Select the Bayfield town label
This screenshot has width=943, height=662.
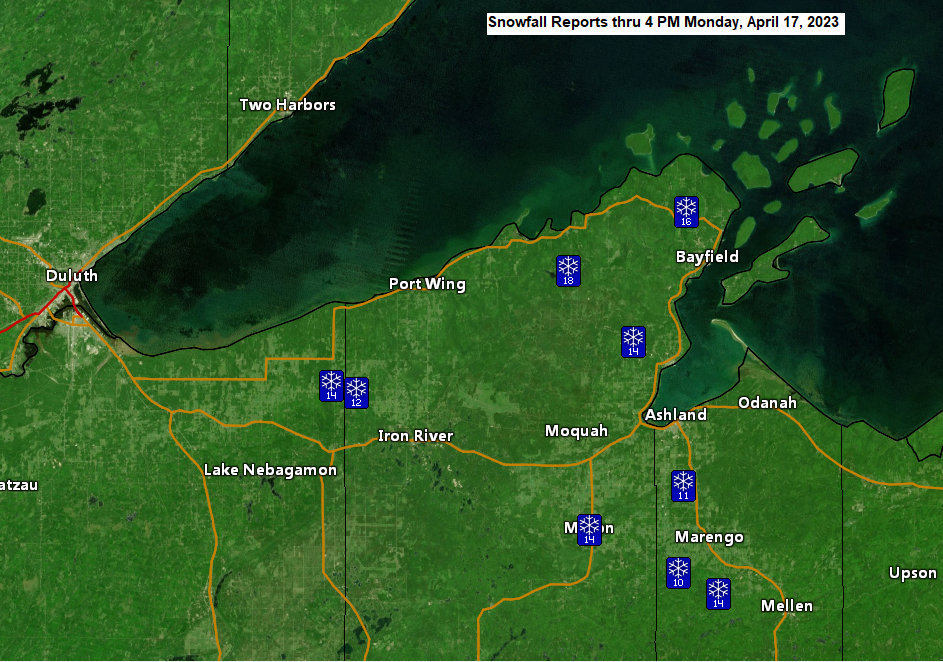pos(707,257)
